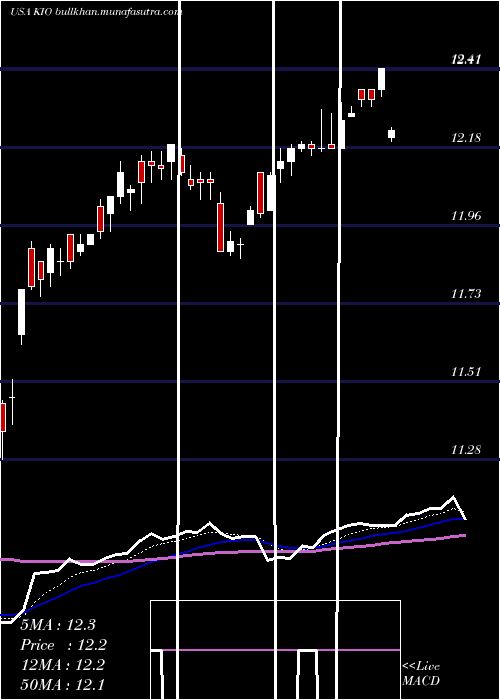Image resolution: width=500 pixels, height=700 pixels.
Task: Click the 11.51 price level label
Action: point(466,371)
